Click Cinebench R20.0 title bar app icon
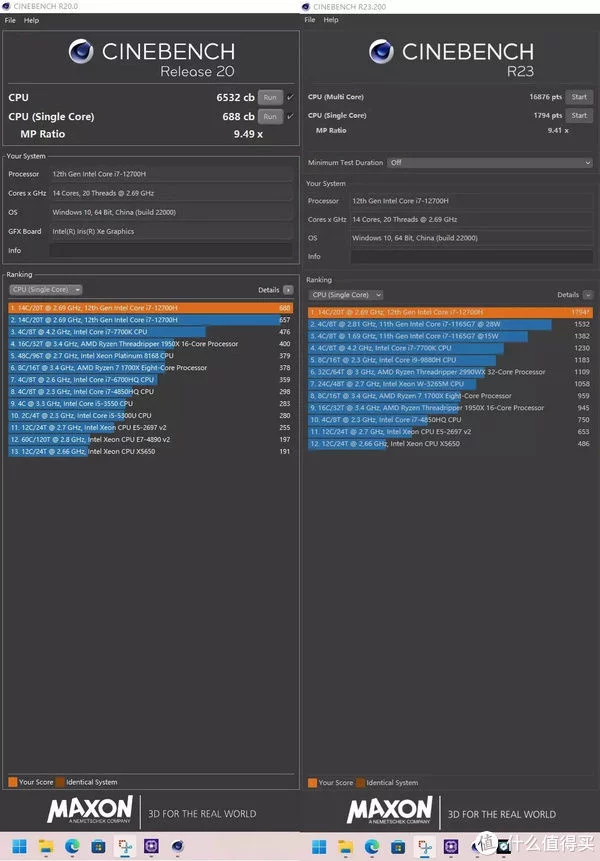This screenshot has height=861, width=600. click(6, 6)
